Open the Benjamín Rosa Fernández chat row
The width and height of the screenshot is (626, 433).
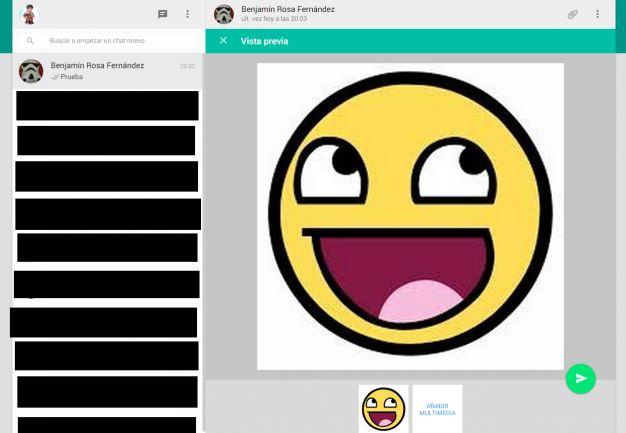108,71
